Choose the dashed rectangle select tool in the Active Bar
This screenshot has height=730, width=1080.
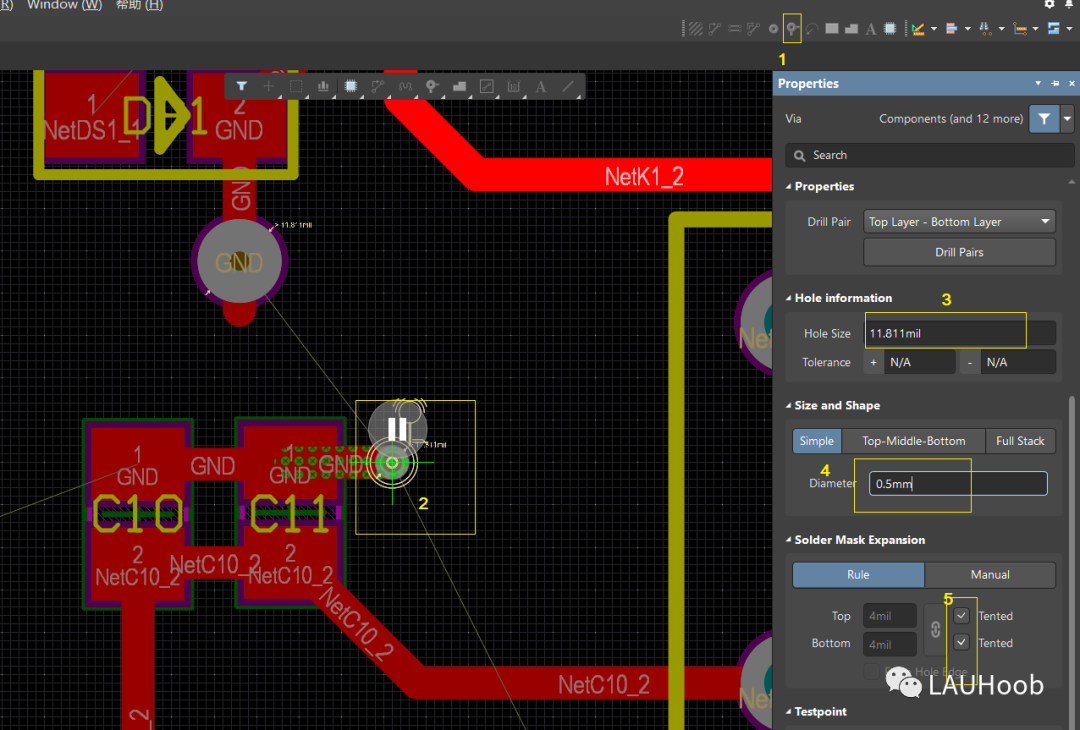[x=296, y=86]
